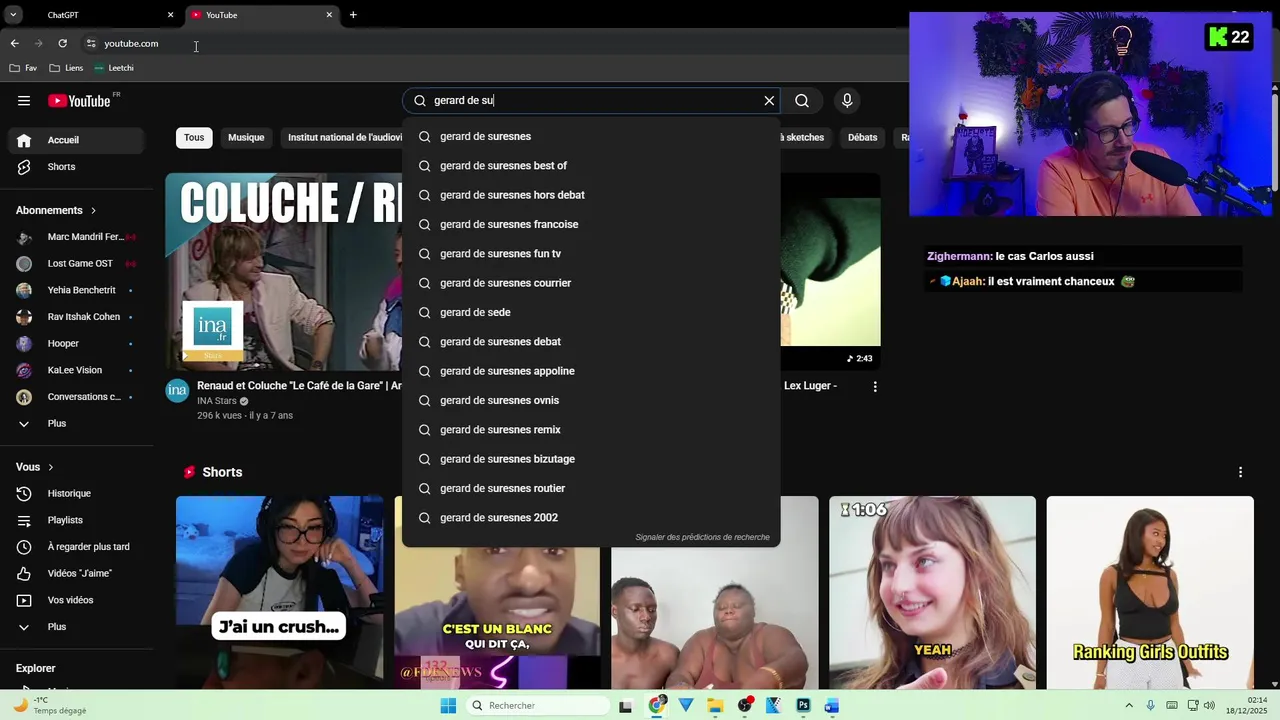Screen dimensions: 1280x720
Task: Open KaLee Vision subscription
Action: click(78, 370)
